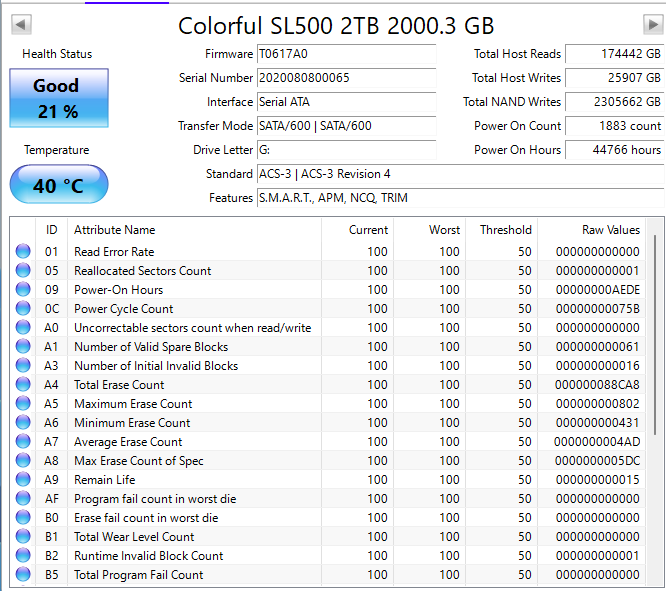Click the Current column header
The width and height of the screenshot is (666, 591).
tap(358, 230)
